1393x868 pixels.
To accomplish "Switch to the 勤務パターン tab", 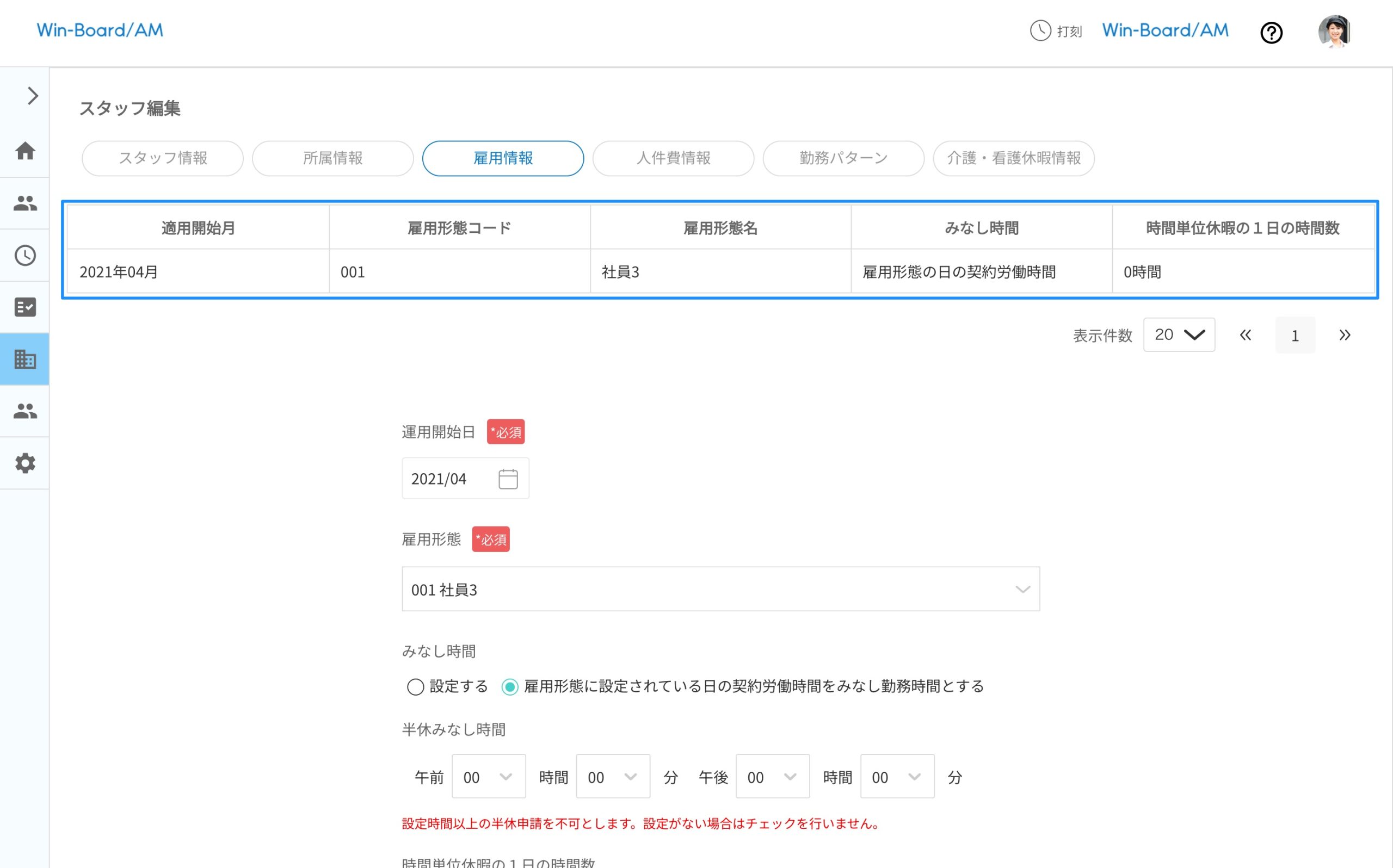I will 843,158.
